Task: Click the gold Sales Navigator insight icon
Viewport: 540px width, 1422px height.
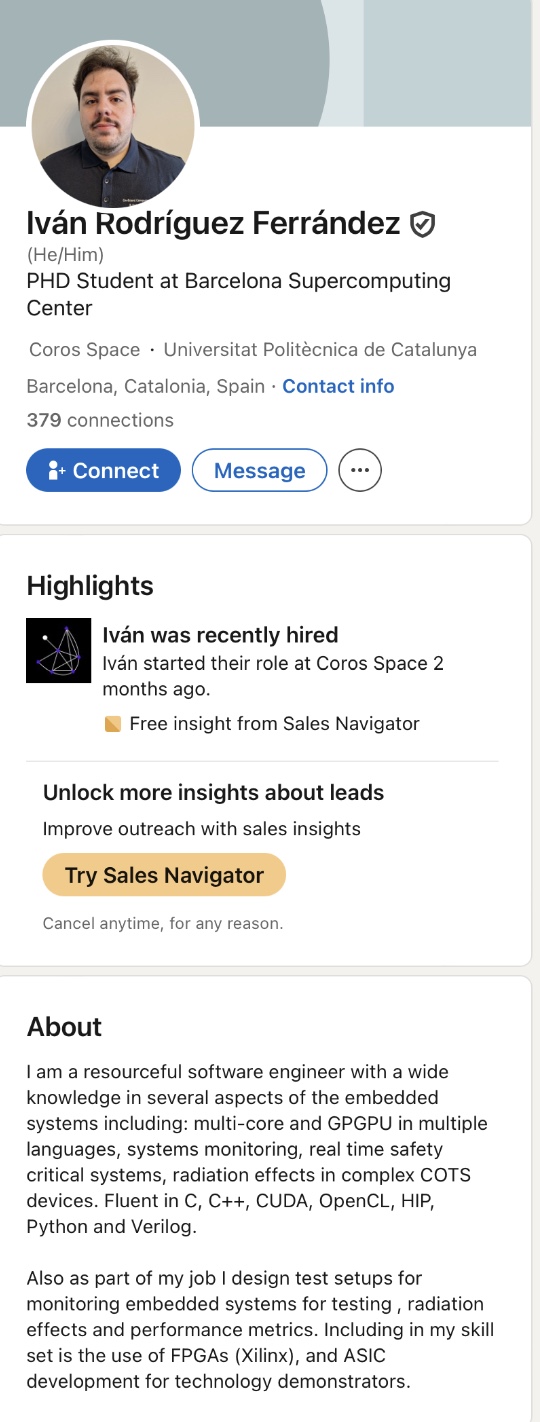Action: tap(113, 723)
